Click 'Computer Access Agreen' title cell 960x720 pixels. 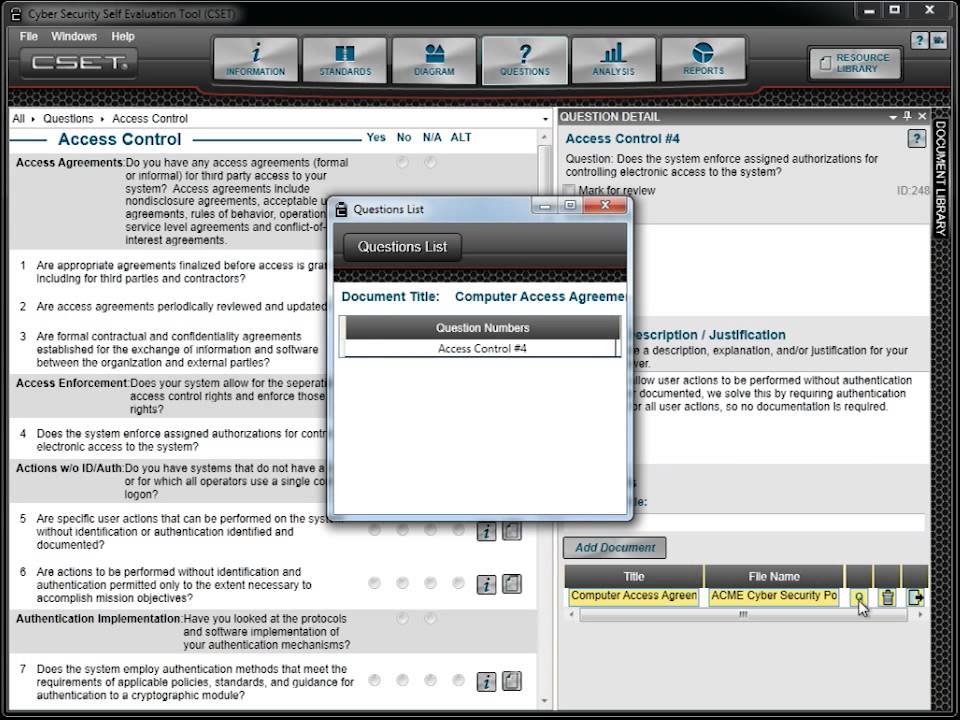(634, 596)
